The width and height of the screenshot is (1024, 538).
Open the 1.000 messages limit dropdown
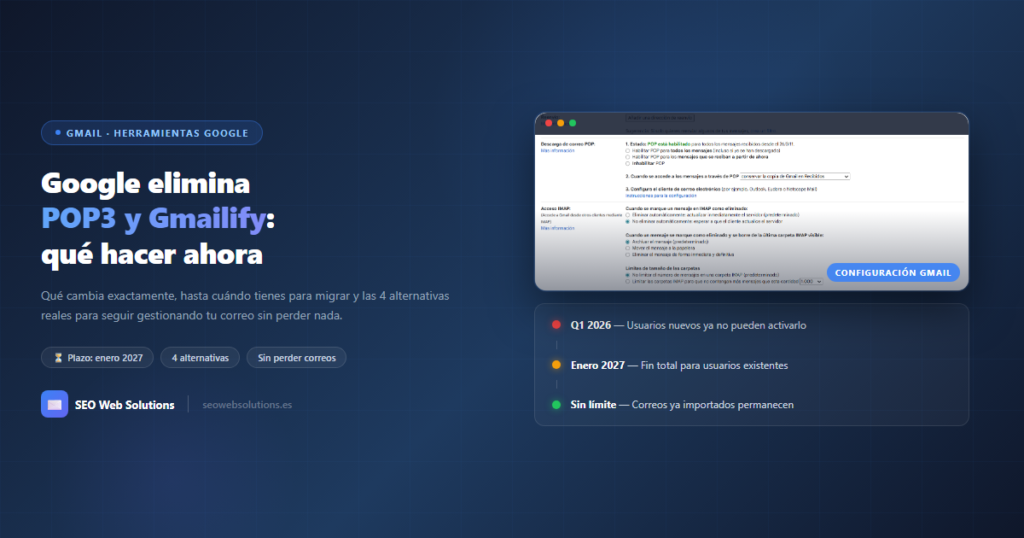point(811,281)
